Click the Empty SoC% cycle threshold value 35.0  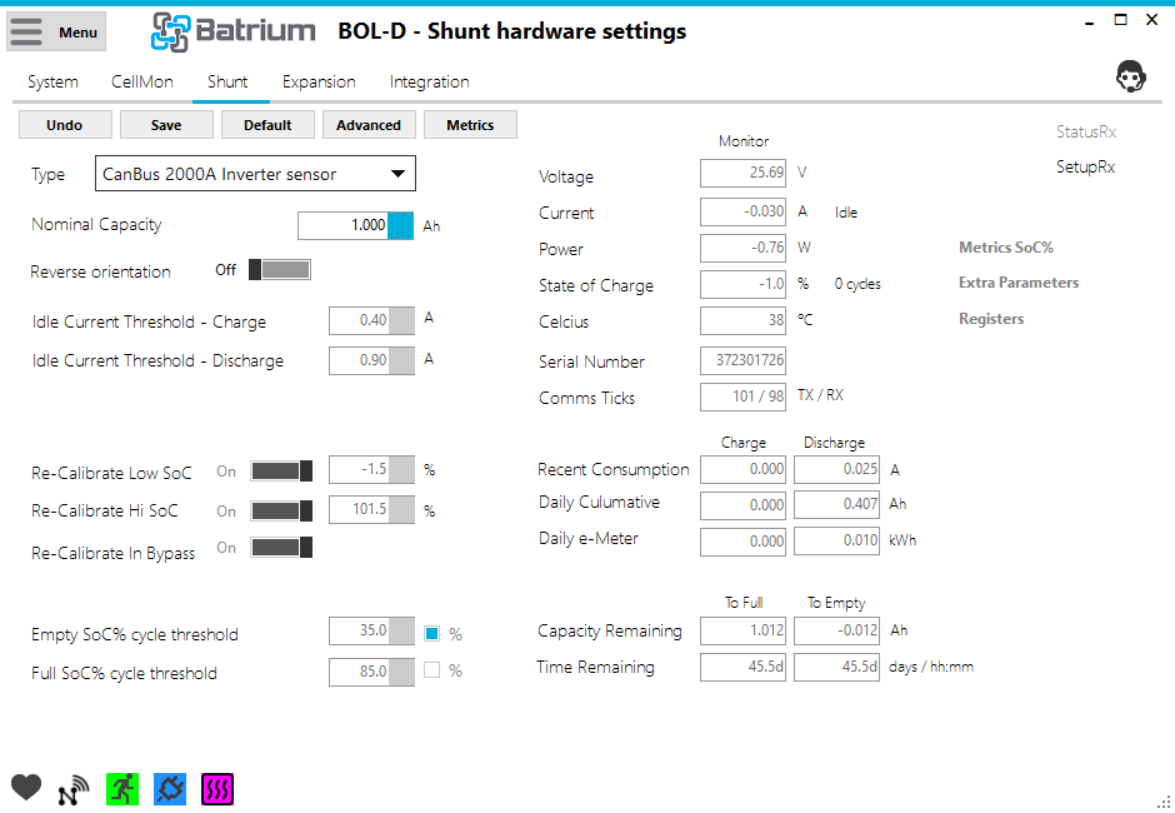(359, 631)
